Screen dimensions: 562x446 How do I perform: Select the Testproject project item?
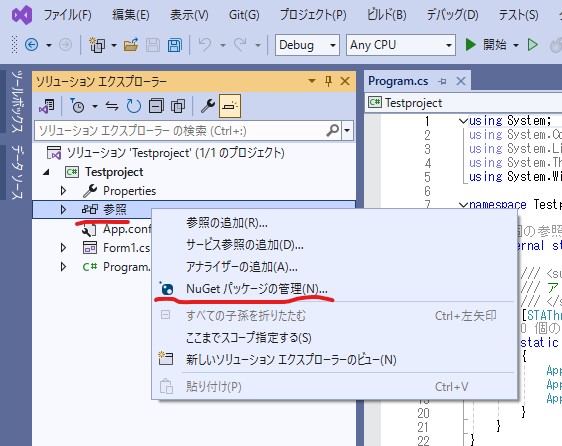[114, 172]
